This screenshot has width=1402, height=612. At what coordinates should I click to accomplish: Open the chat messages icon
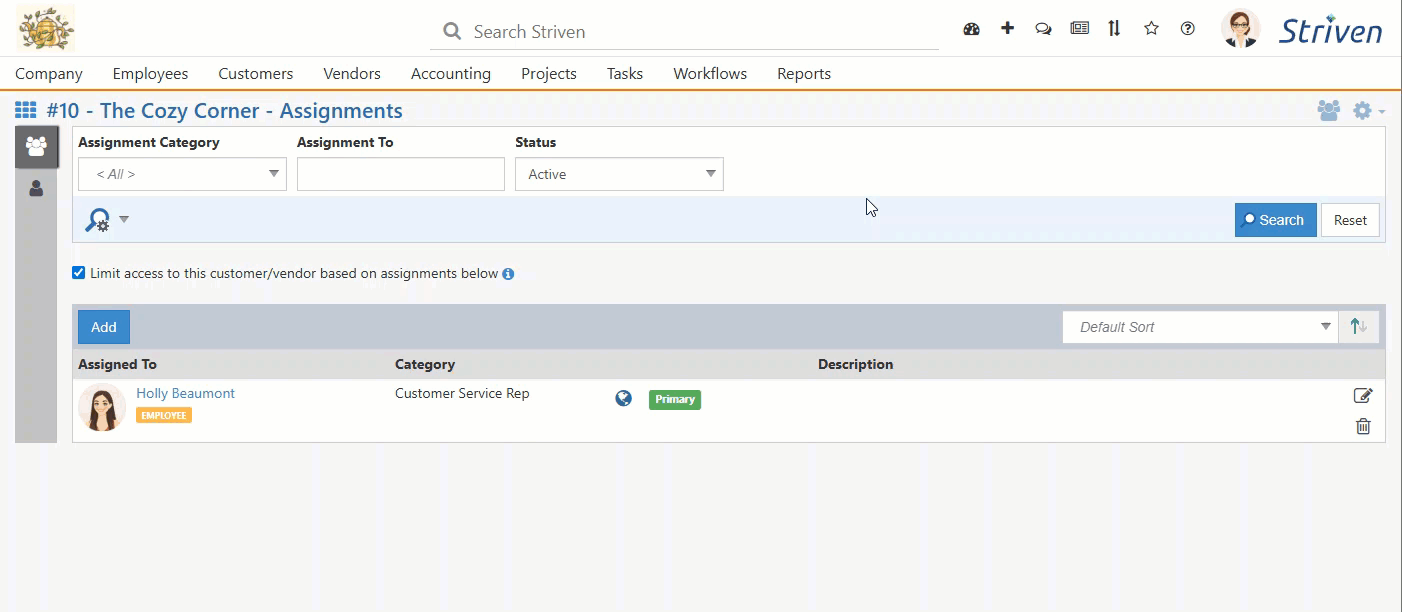(x=1043, y=29)
